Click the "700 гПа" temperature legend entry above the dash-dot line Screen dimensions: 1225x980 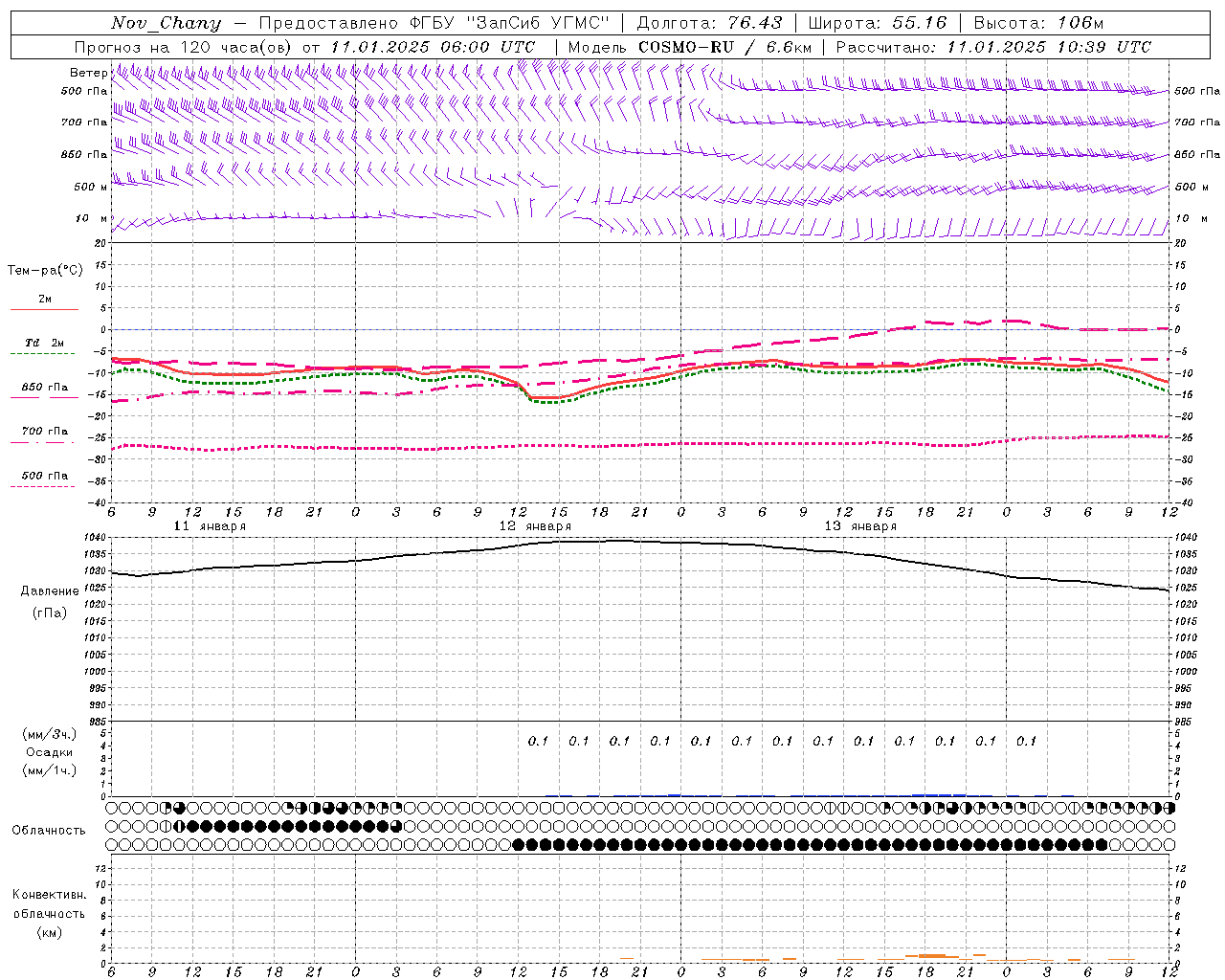[44, 431]
